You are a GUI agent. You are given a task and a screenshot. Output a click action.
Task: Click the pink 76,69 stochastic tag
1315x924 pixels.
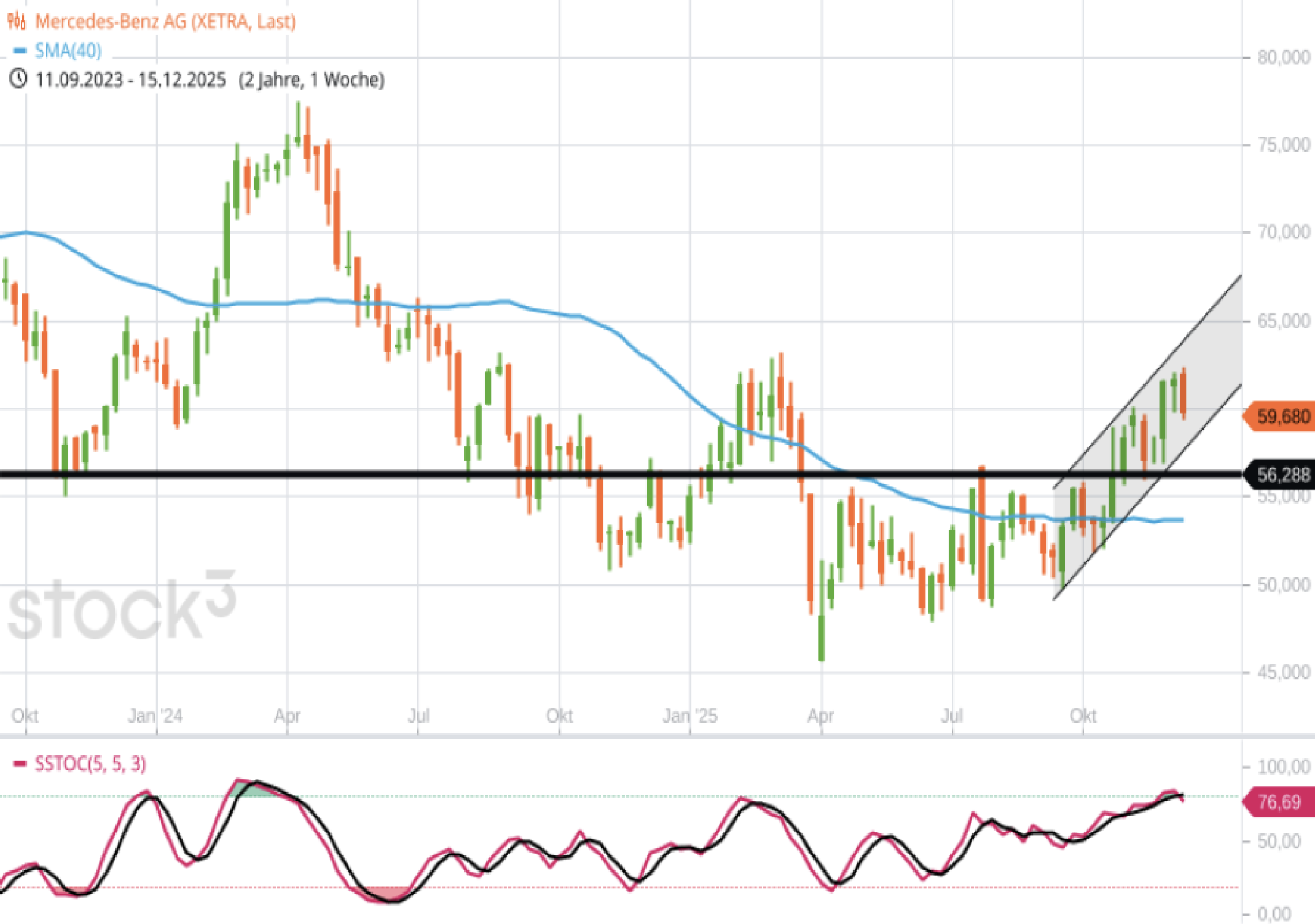point(1278,802)
